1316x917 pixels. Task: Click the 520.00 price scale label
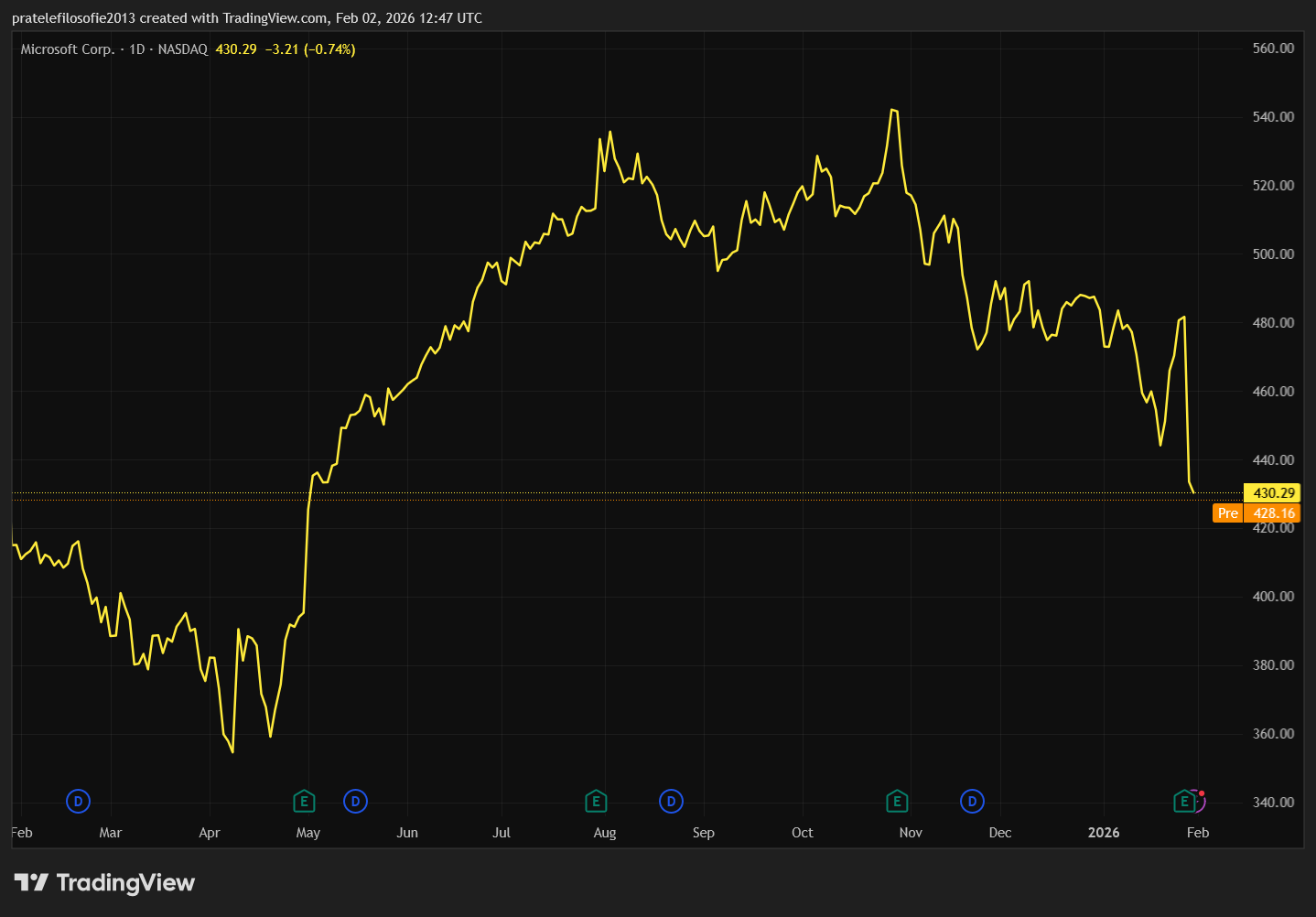pos(1273,186)
